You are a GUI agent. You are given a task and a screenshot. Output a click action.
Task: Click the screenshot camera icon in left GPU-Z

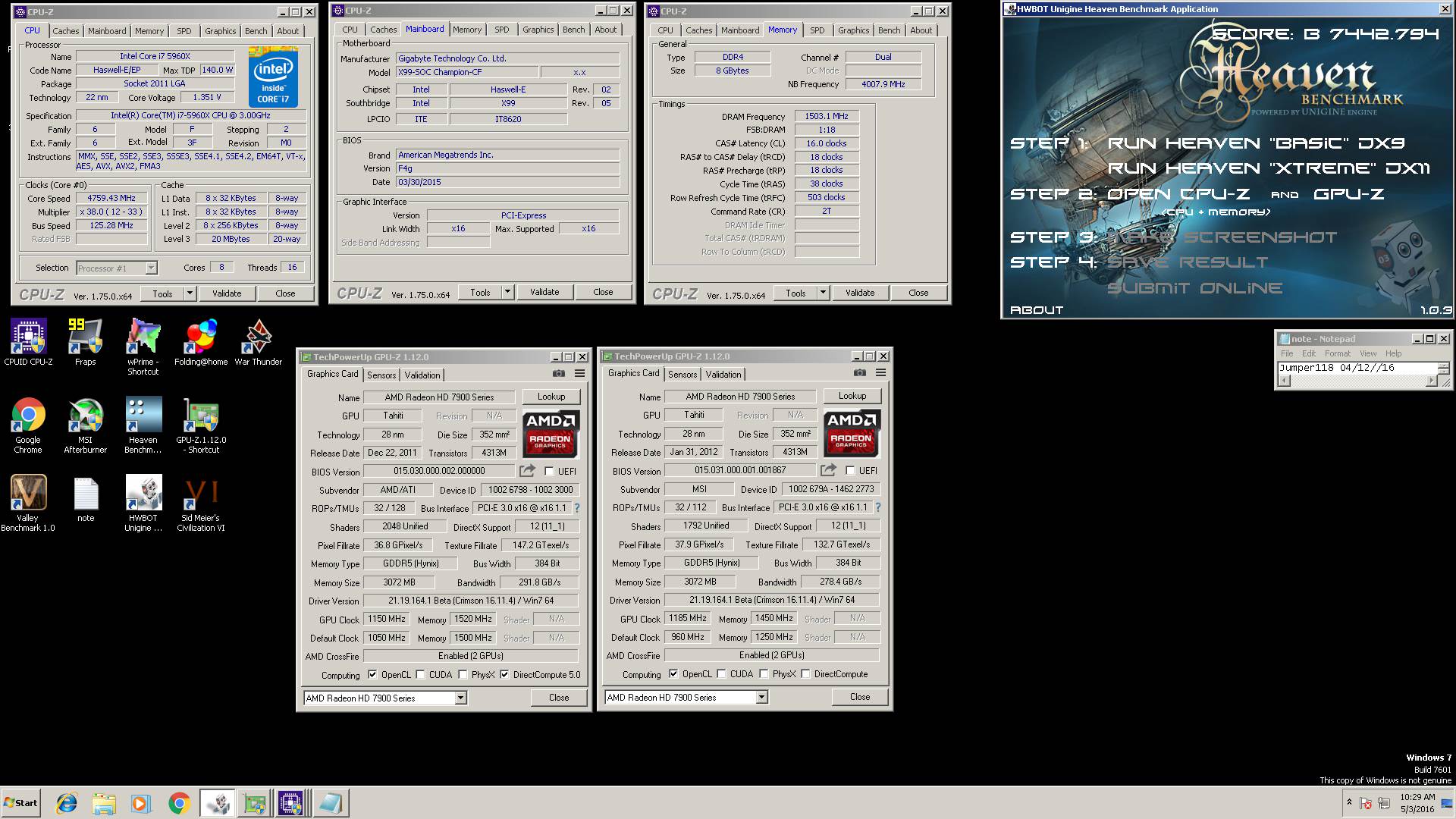click(x=559, y=373)
